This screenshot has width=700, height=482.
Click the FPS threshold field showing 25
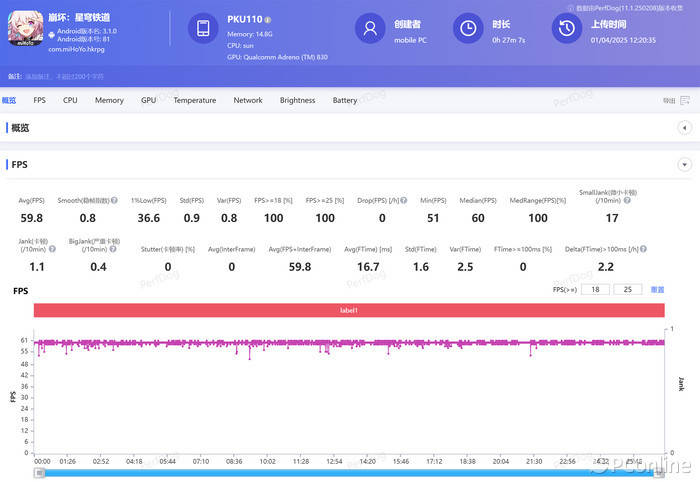pos(627,289)
